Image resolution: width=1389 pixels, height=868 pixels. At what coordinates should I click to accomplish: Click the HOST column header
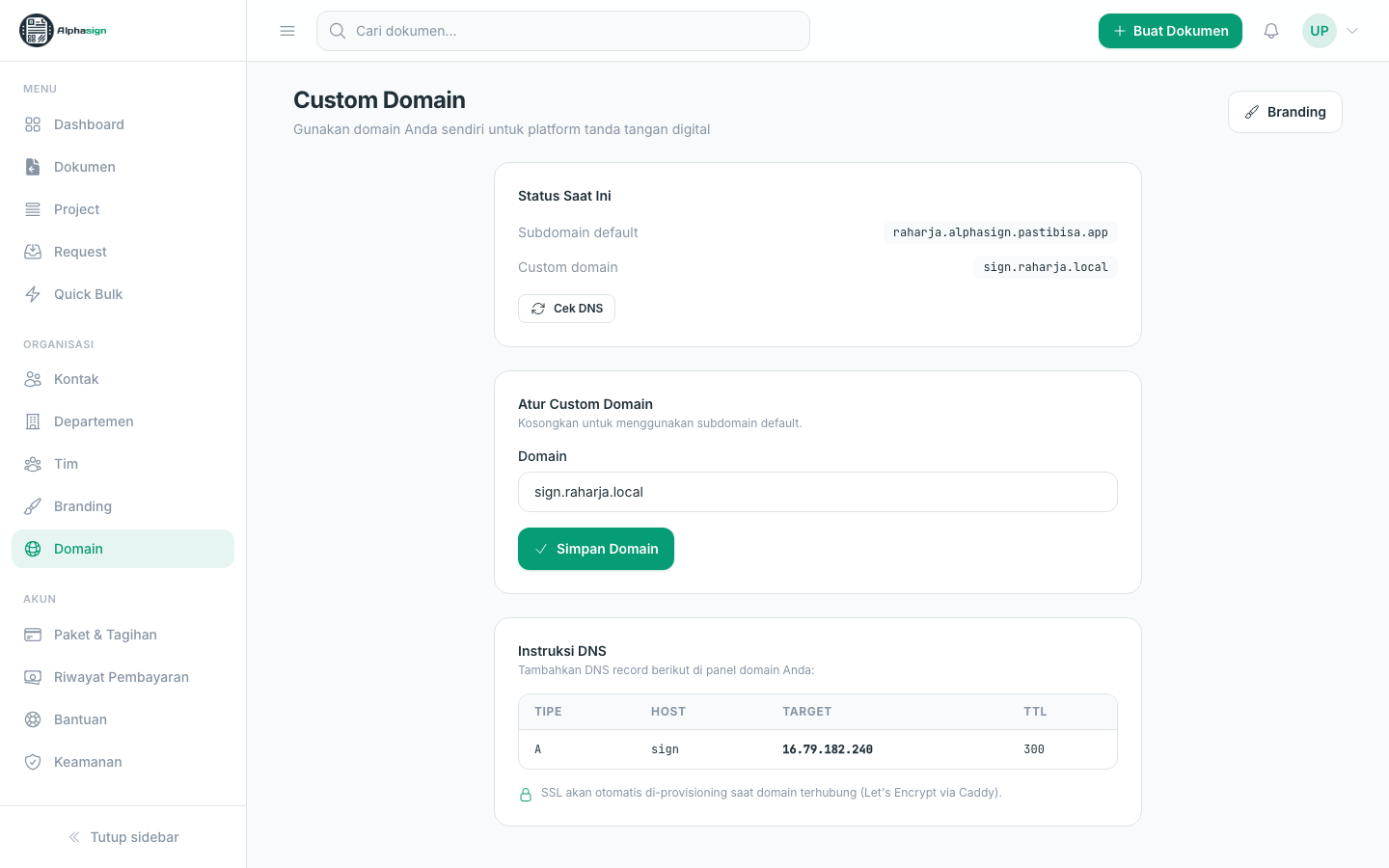[x=668, y=712]
